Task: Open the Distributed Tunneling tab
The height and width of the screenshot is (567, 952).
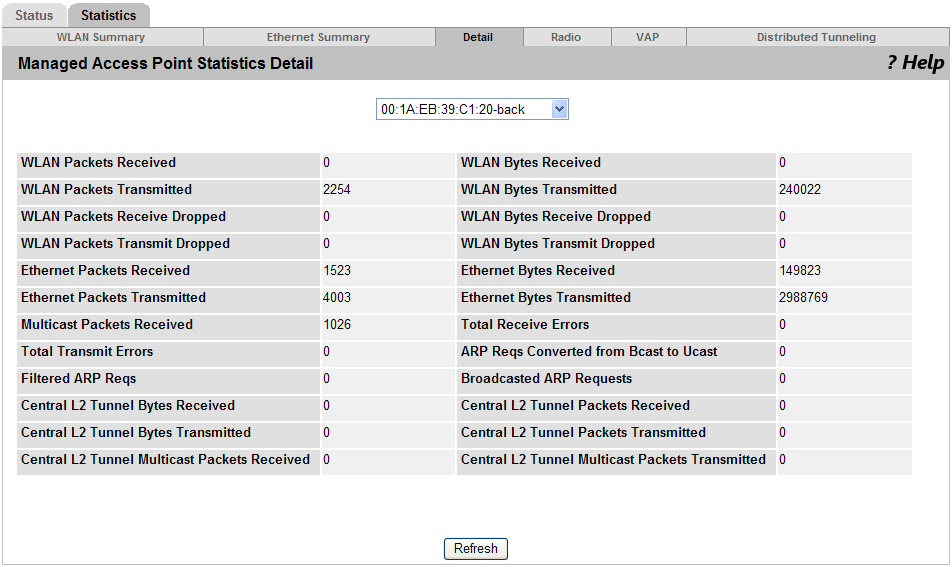Action: (817, 37)
